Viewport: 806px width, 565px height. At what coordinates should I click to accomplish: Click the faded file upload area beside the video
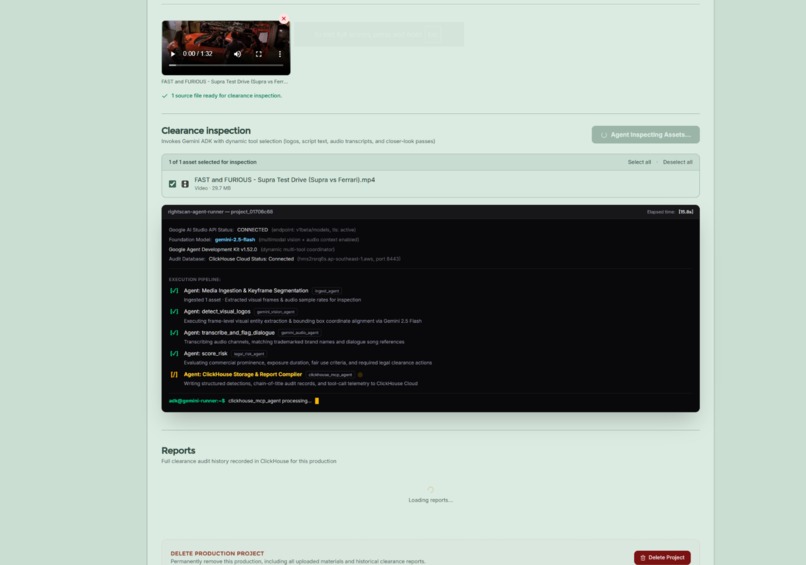[x=378, y=34]
